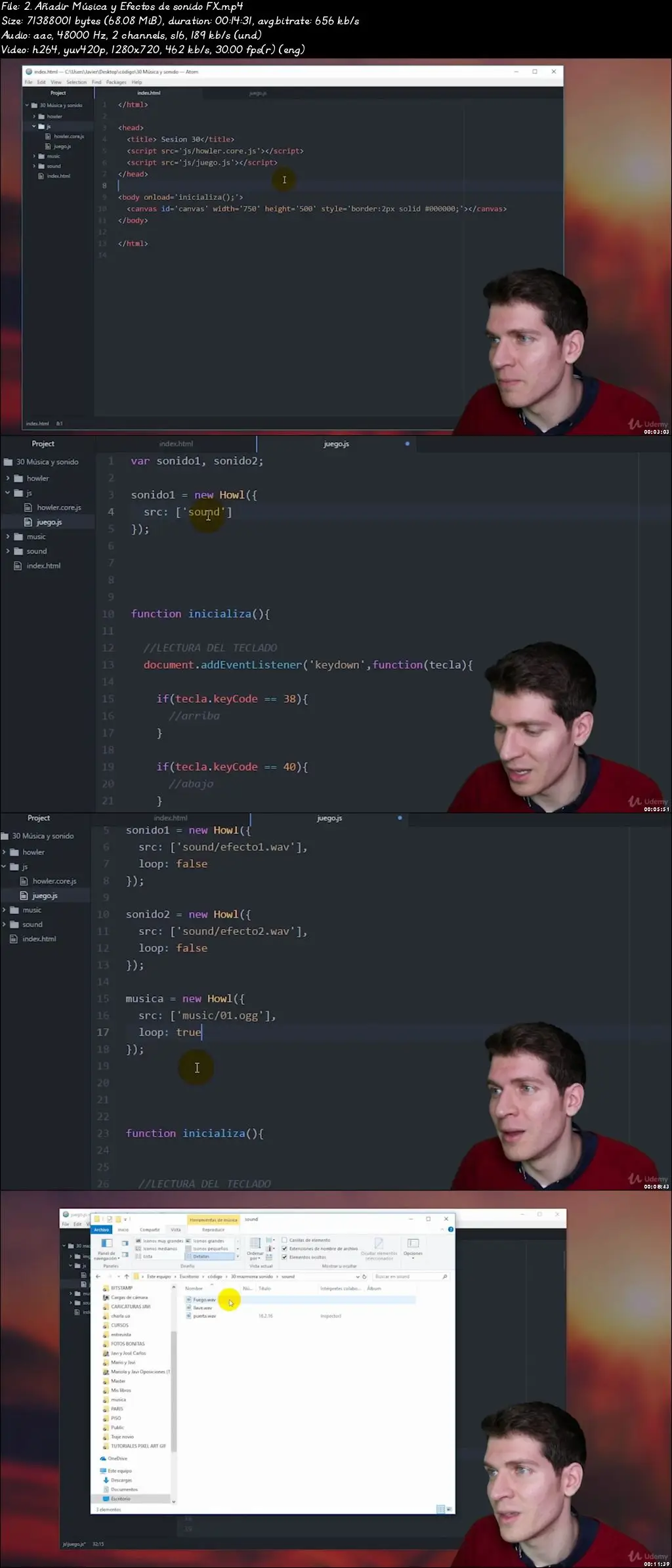
Task: Select the CURSOS folder in Explorer's navigation pane
Action: coord(119,1325)
